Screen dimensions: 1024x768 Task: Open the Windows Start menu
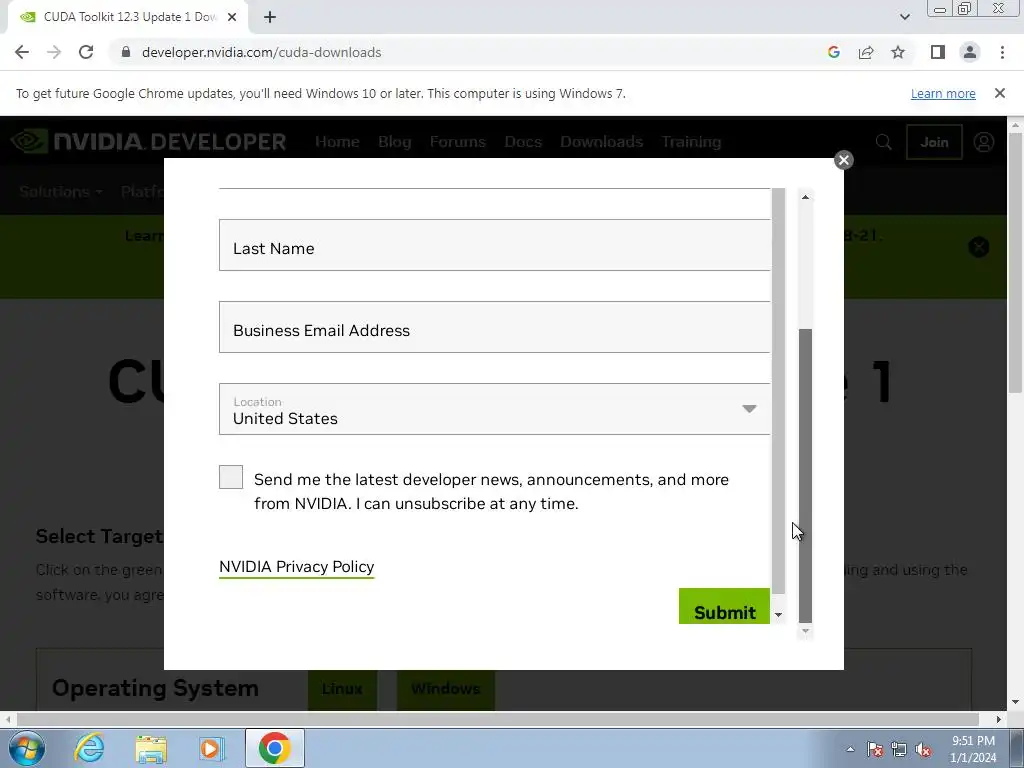click(x=27, y=748)
